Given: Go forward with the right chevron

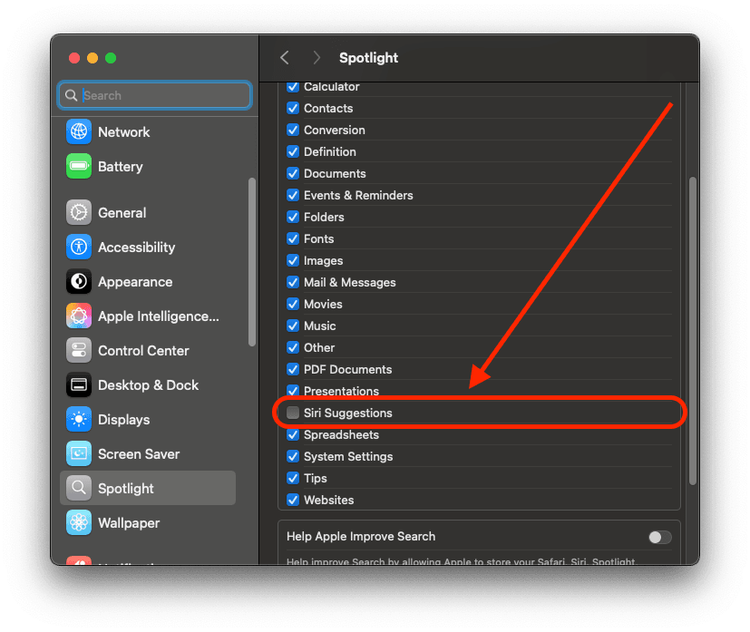Looking at the screenshot, I should [x=316, y=58].
